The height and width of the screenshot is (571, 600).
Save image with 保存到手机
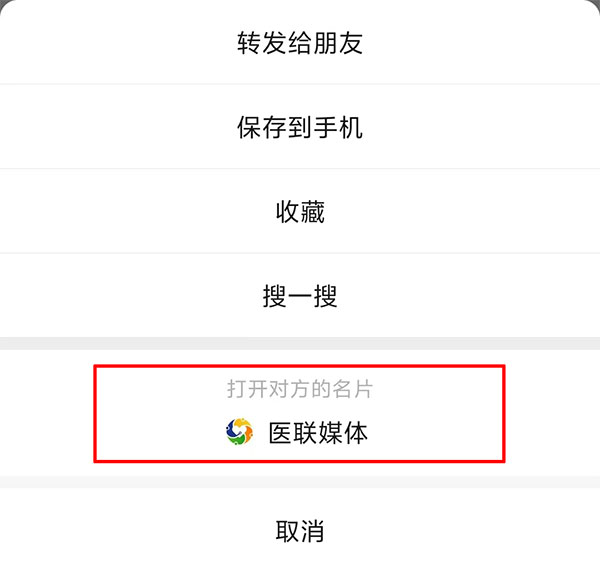point(300,127)
